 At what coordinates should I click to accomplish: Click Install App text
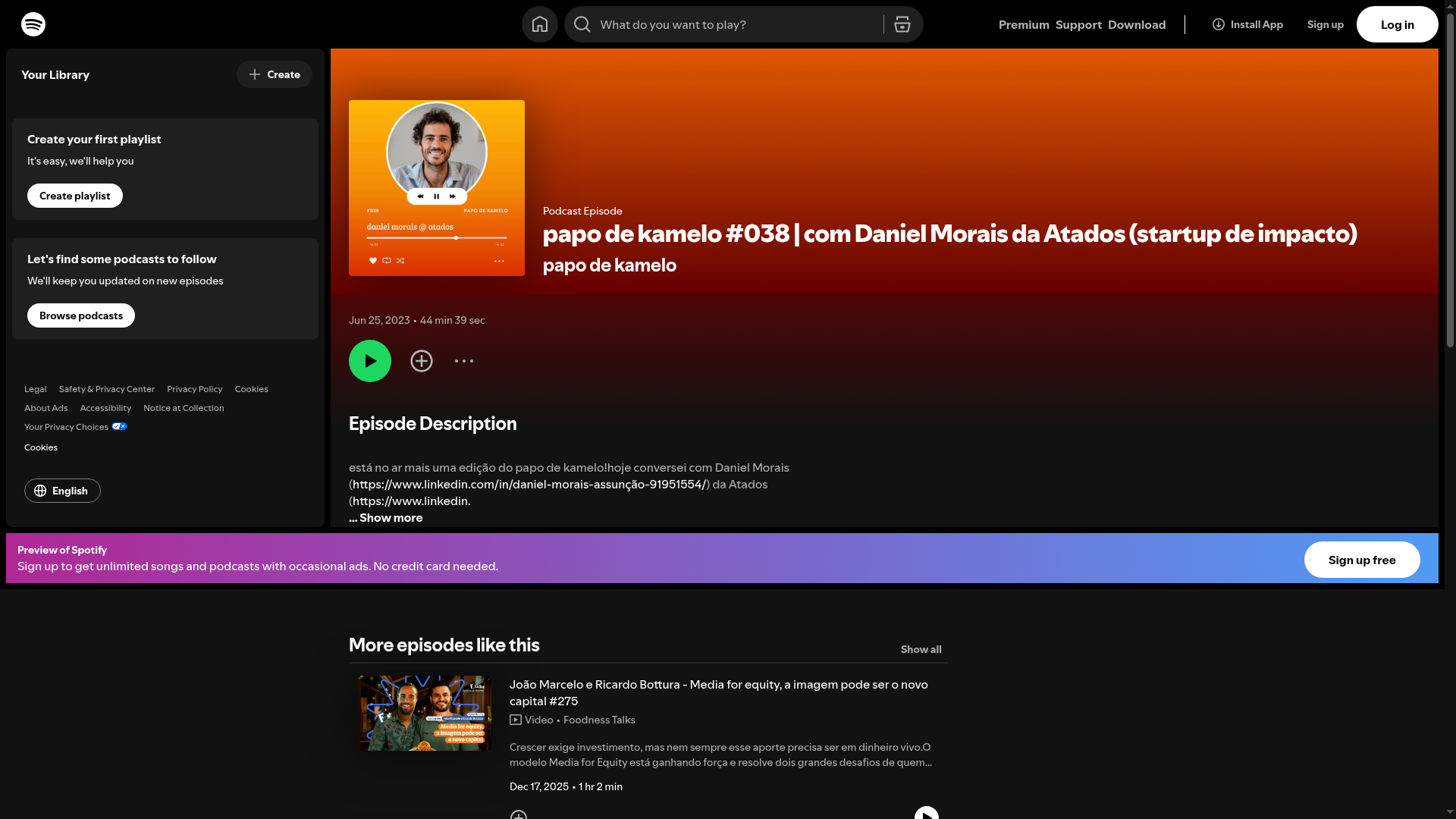click(x=1257, y=24)
